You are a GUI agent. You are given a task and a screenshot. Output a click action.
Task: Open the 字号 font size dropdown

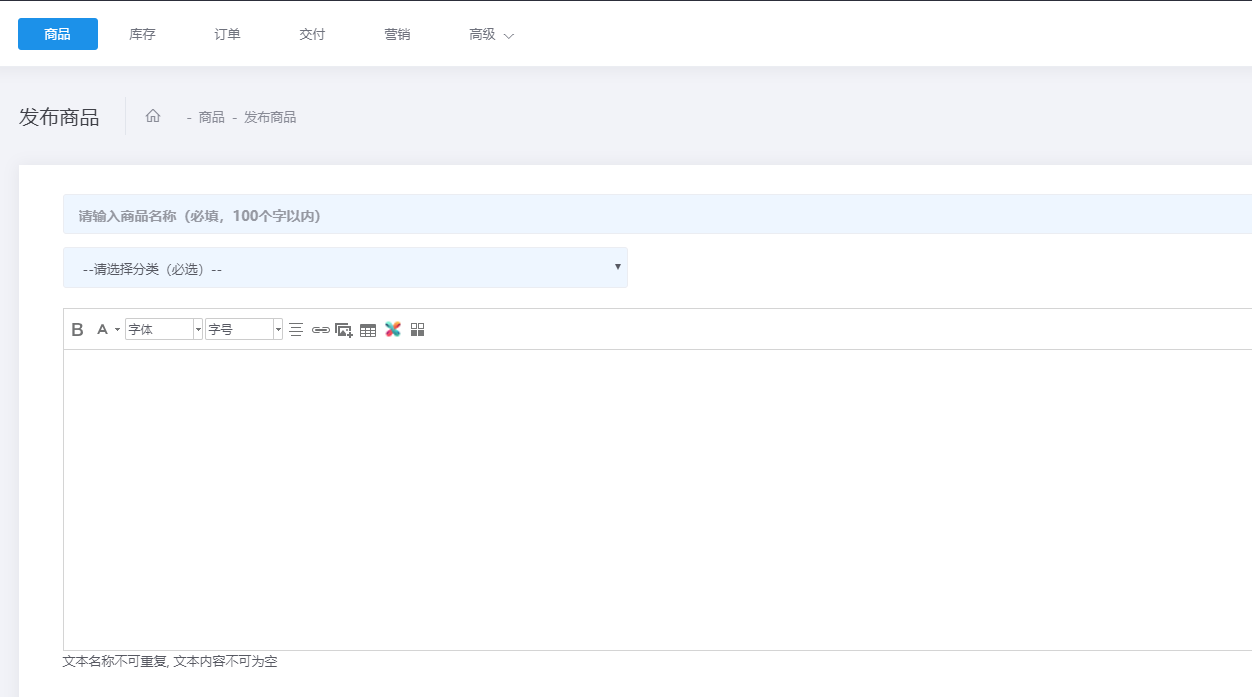pyautogui.click(x=244, y=329)
